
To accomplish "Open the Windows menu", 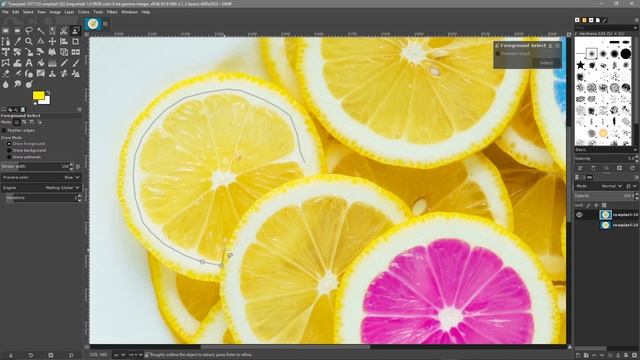I will (129, 12).
